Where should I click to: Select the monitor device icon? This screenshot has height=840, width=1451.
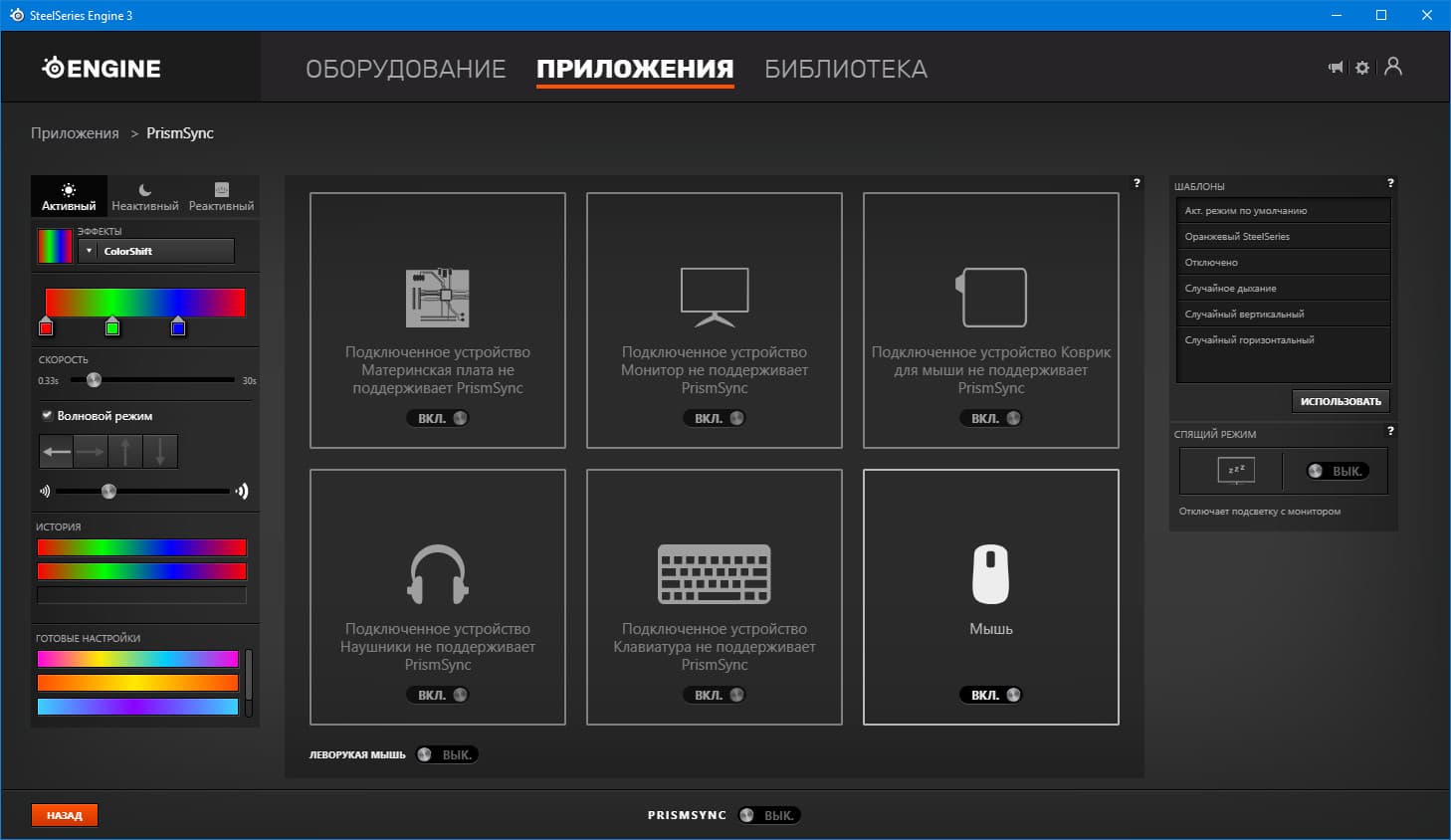[x=715, y=298]
